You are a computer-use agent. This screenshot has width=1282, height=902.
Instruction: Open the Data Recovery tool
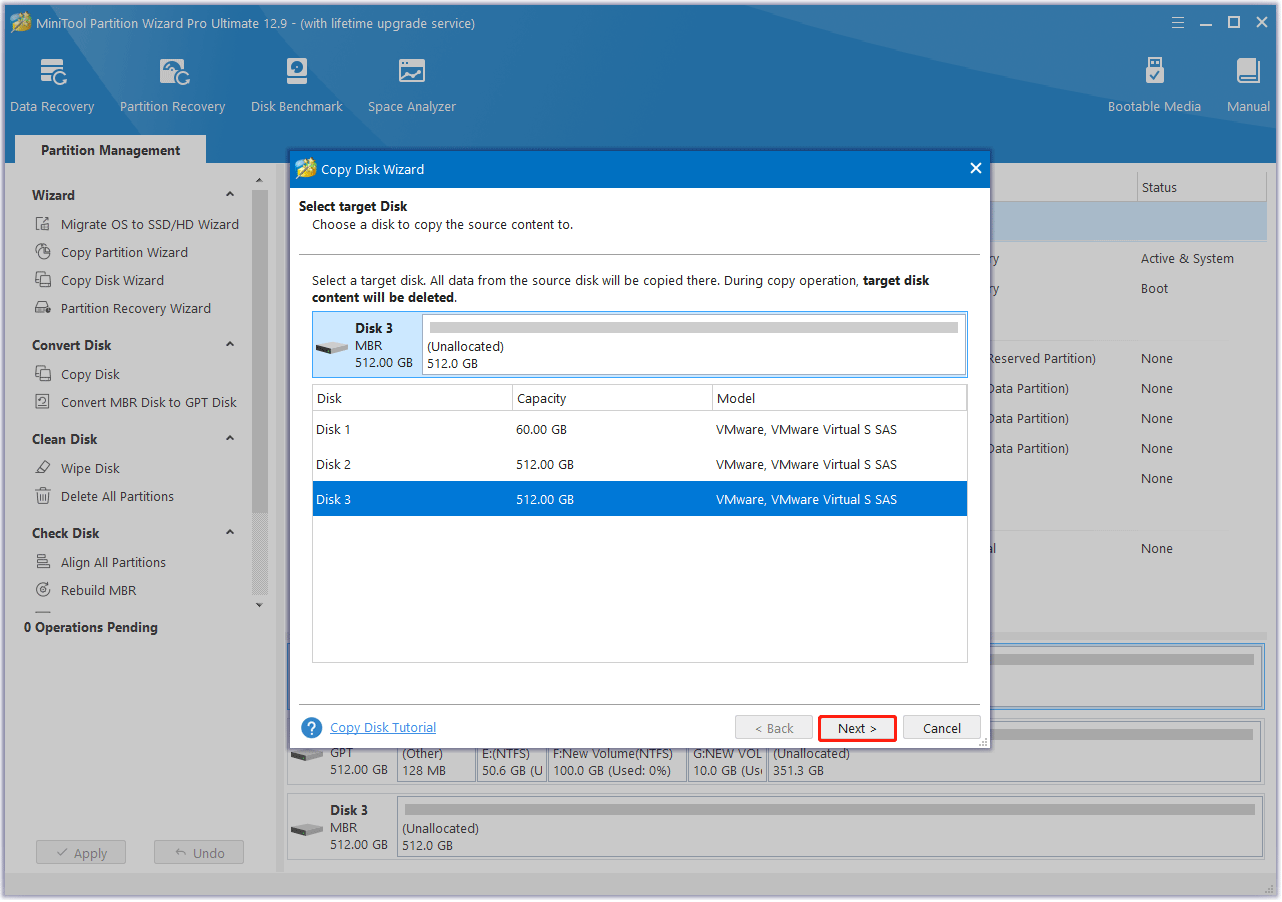[x=52, y=85]
